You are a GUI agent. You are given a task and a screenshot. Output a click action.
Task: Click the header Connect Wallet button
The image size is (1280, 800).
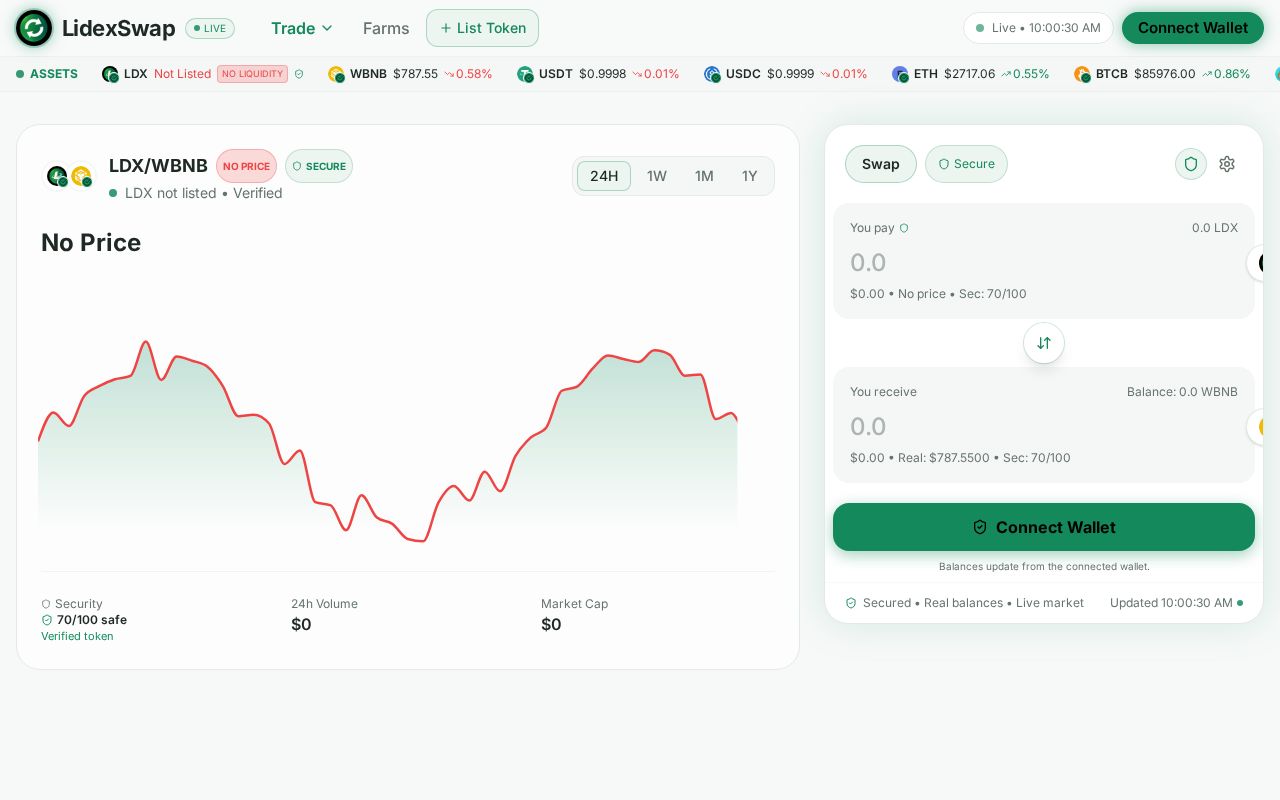[1193, 28]
